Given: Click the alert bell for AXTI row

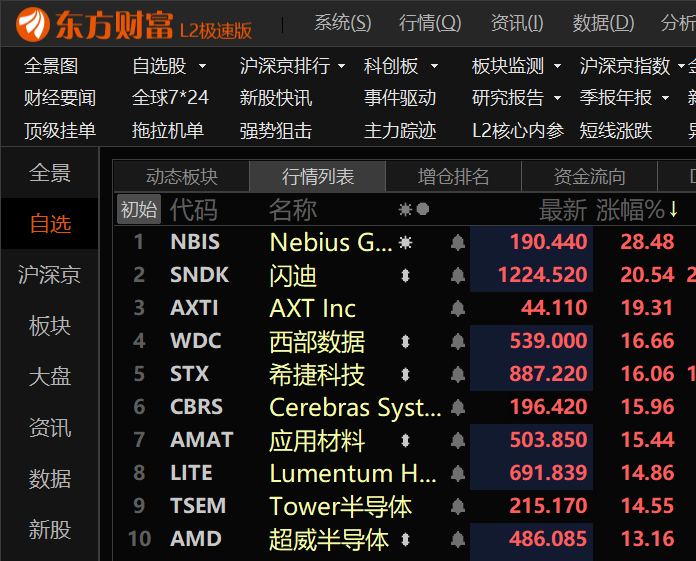Looking at the screenshot, I should pos(458,308).
